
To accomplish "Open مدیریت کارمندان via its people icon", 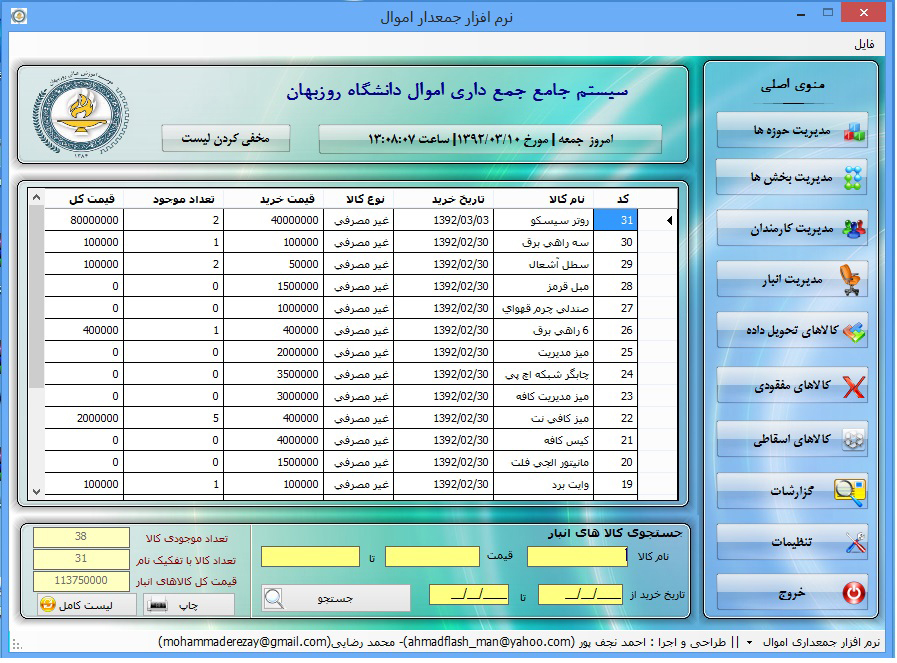I will 854,229.
